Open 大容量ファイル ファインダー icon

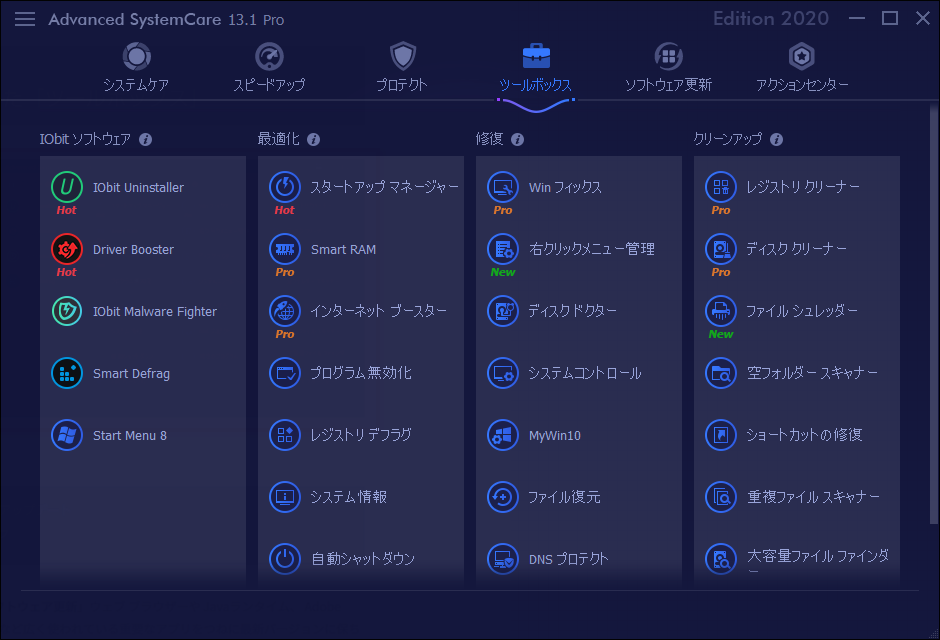coord(721,559)
